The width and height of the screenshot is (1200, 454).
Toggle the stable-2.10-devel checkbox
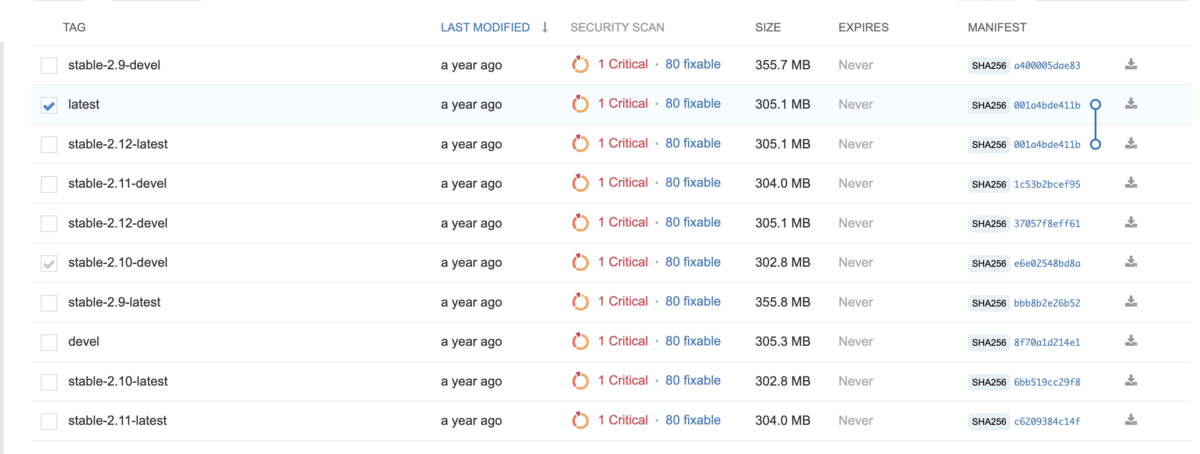[49, 264]
